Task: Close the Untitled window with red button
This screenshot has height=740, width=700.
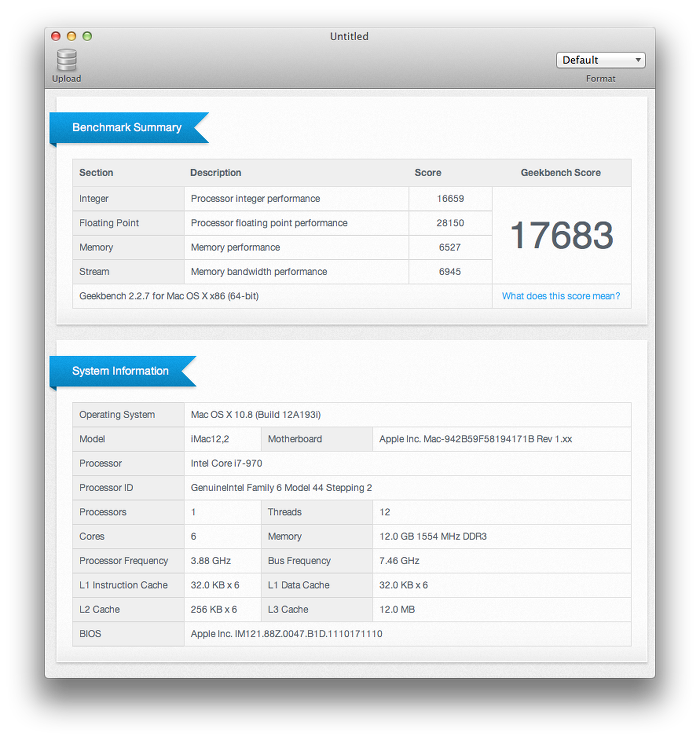Action: [x=56, y=36]
